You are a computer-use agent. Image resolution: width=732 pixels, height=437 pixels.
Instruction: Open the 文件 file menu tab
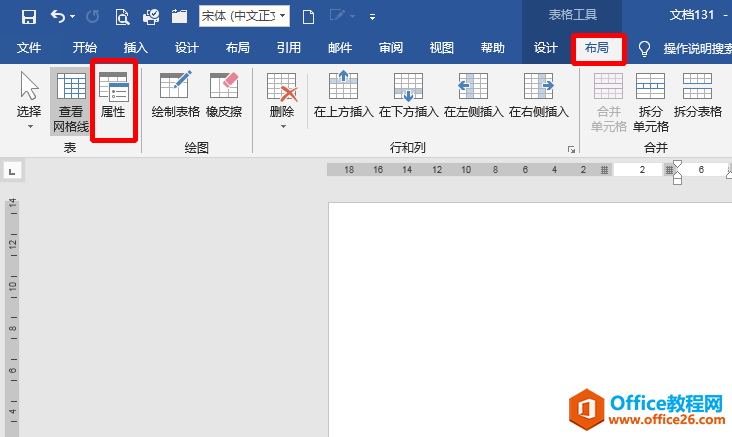[29, 48]
